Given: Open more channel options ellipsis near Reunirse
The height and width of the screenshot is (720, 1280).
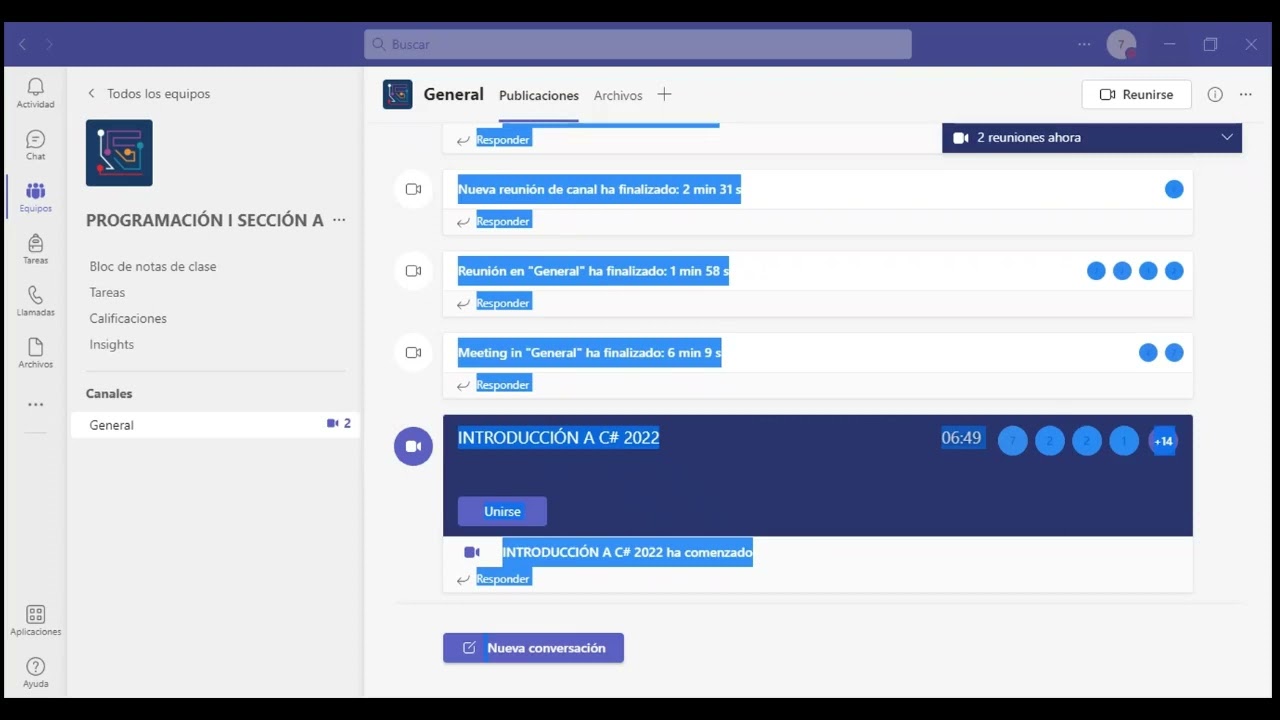Looking at the screenshot, I should [x=1246, y=95].
